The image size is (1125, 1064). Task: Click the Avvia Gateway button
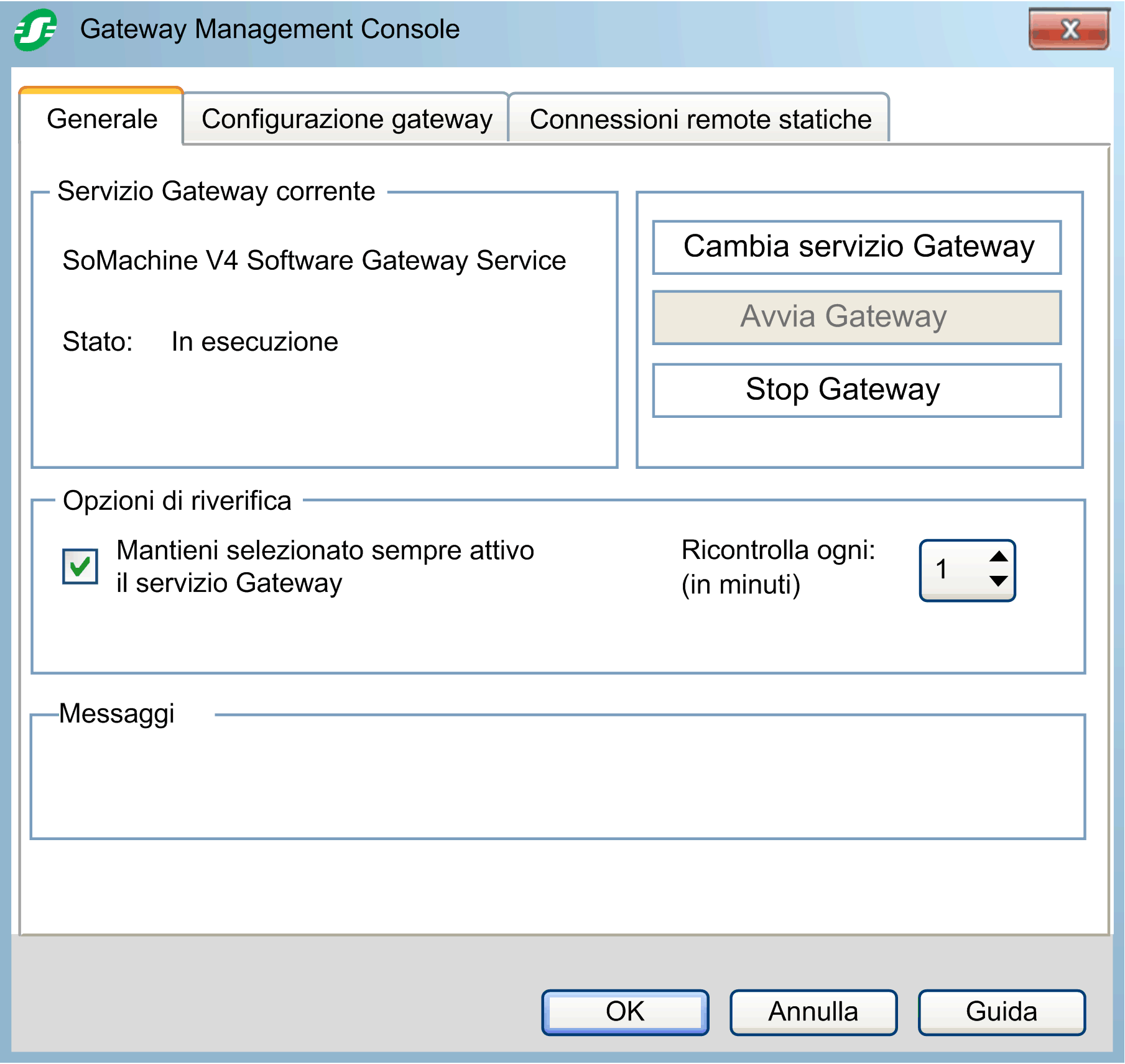pyautogui.click(x=856, y=317)
